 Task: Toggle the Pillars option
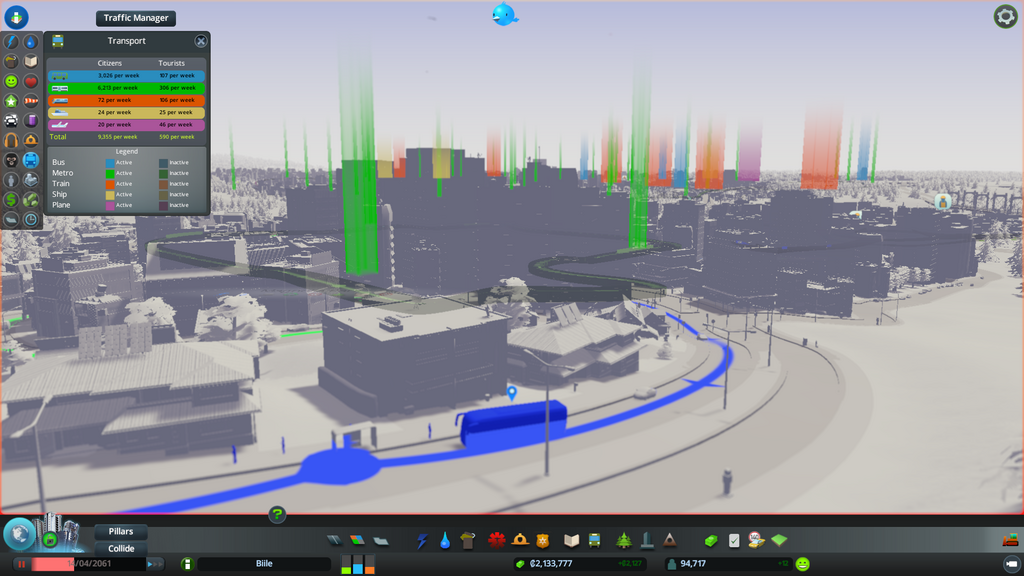click(121, 532)
